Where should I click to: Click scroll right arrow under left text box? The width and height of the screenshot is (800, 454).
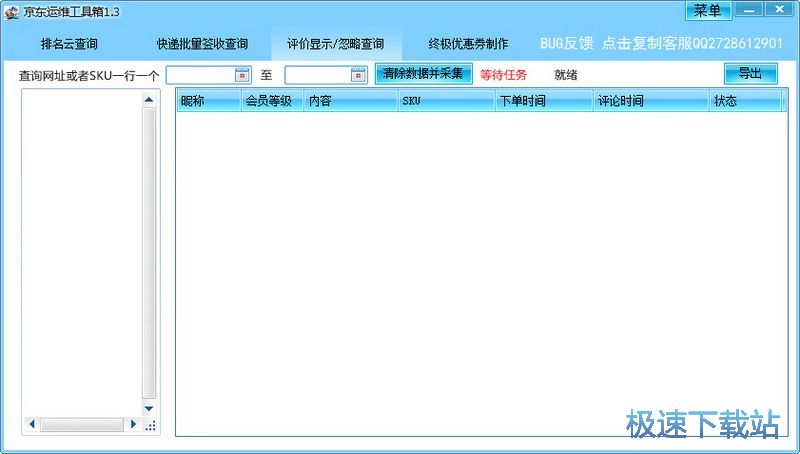(133, 425)
